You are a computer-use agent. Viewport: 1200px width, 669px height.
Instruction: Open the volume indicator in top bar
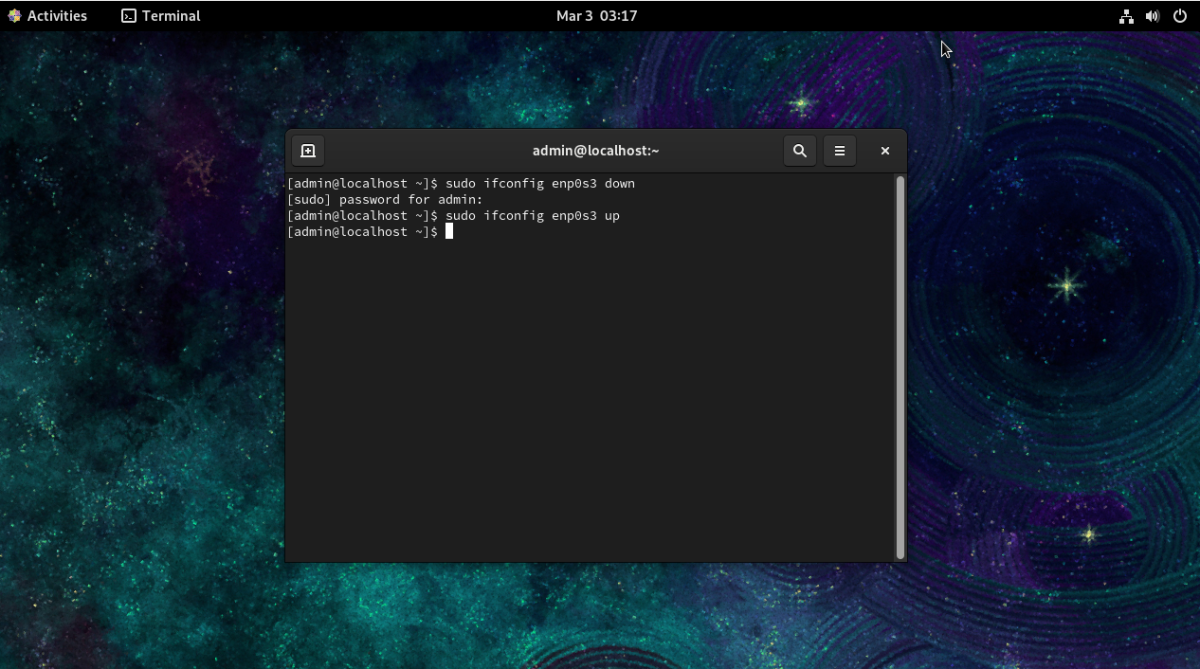(x=1152, y=16)
